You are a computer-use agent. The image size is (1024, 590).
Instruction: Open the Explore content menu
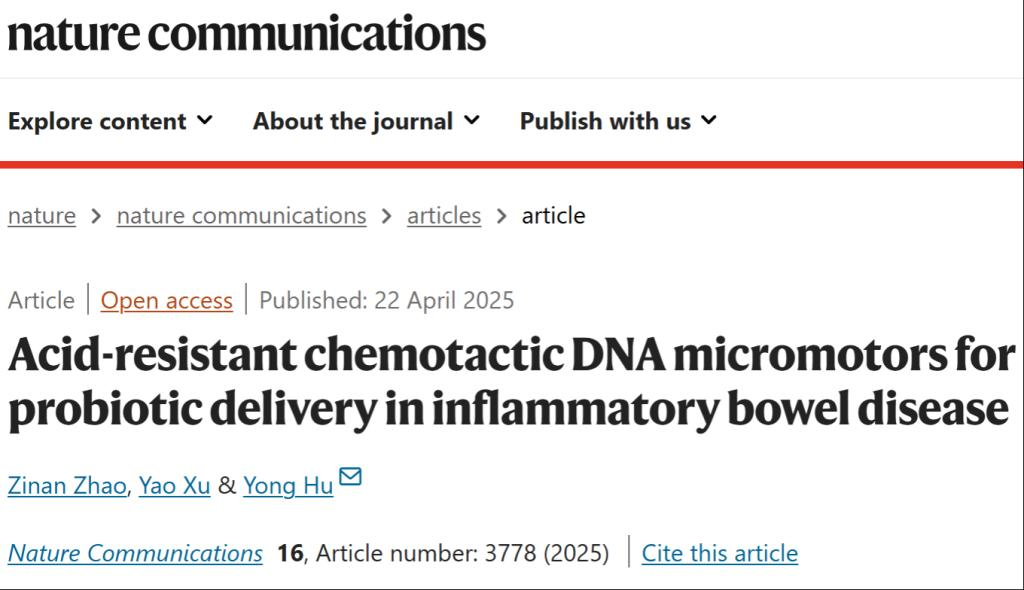tap(97, 122)
